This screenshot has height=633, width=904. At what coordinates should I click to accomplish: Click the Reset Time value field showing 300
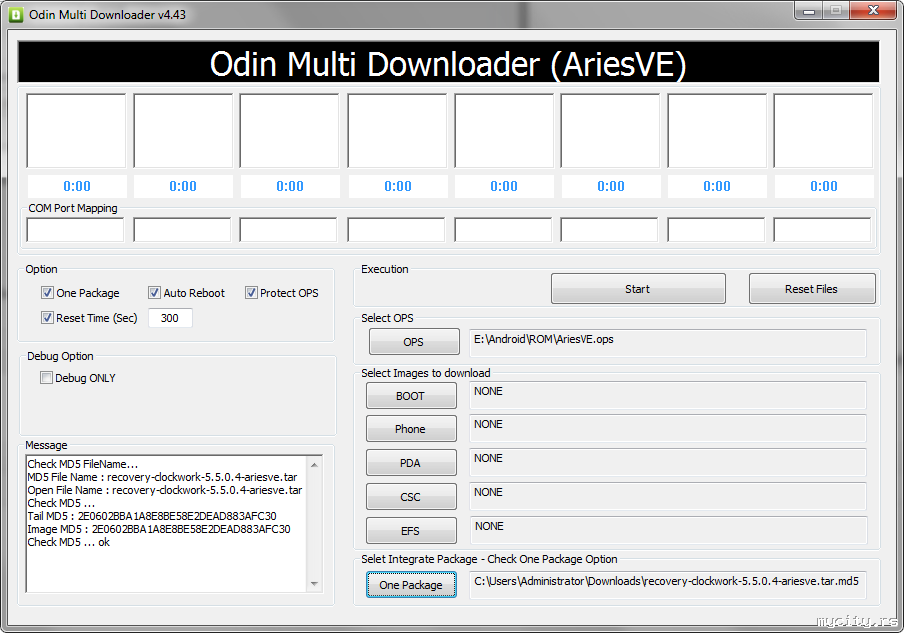click(x=170, y=318)
